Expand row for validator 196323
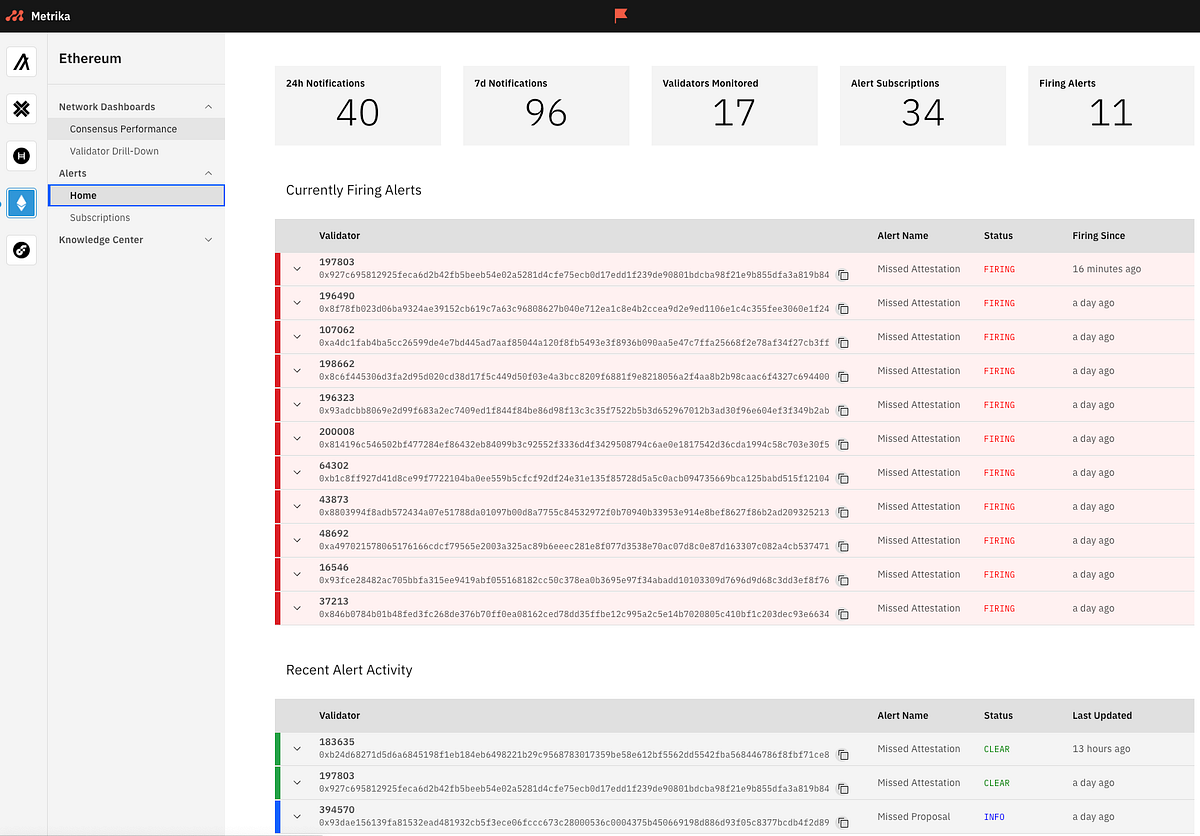The width and height of the screenshot is (1200, 836). (297, 405)
